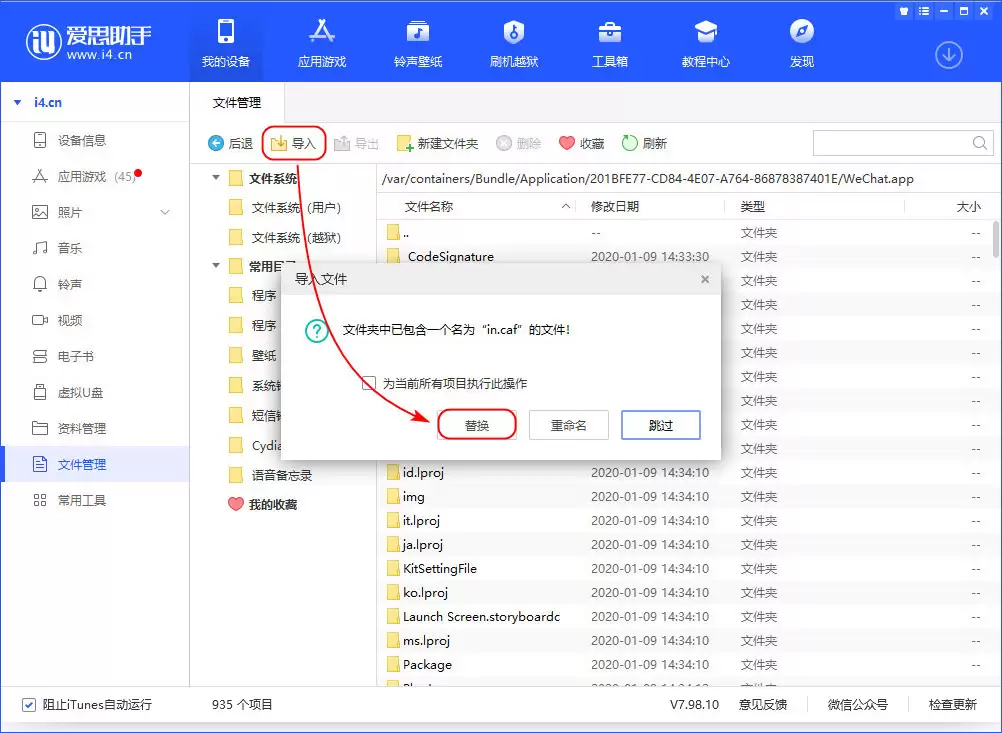
Task: Click the 刷新 refresh toolbar icon
Action: (629, 143)
